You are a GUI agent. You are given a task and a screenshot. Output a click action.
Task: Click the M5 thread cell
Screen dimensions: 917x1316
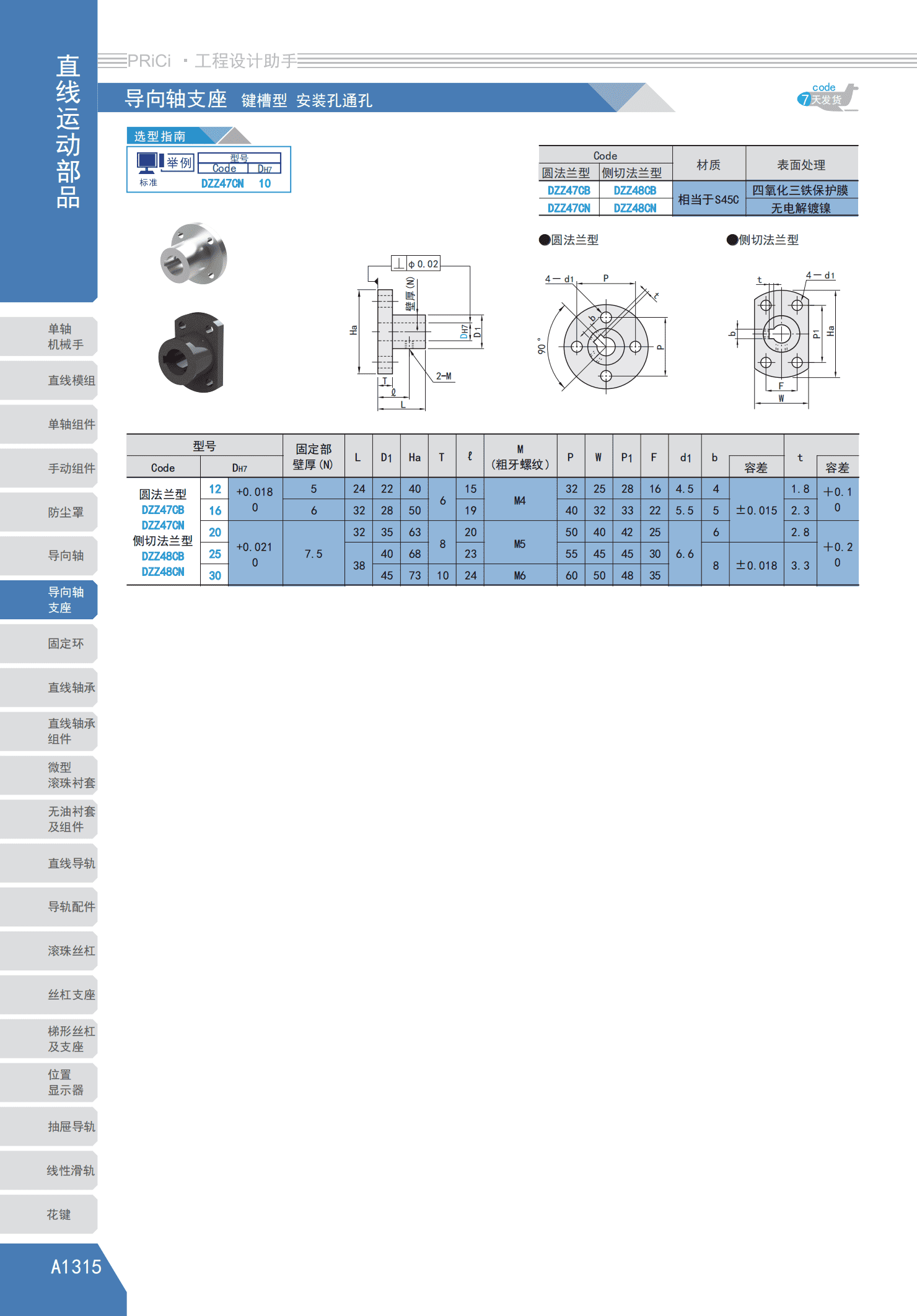520,543
